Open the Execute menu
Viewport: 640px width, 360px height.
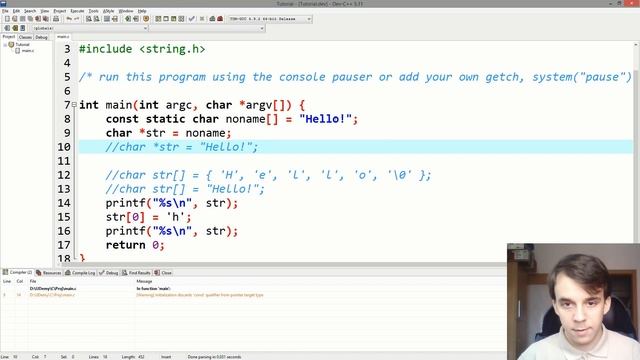pos(77,11)
